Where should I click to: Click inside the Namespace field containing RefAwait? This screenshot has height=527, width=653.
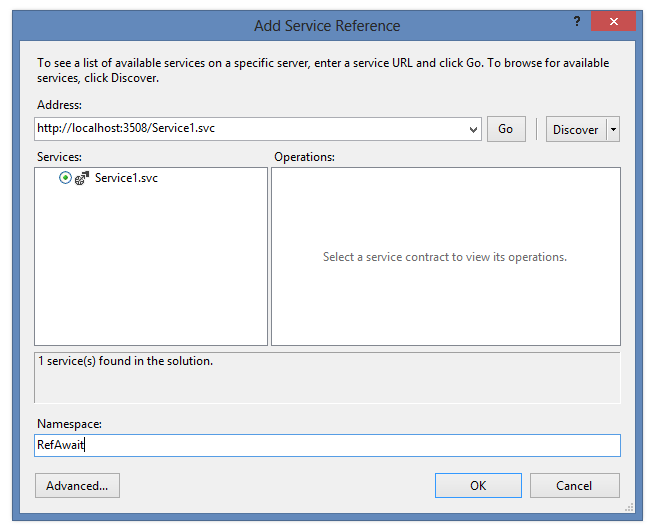coord(327,445)
